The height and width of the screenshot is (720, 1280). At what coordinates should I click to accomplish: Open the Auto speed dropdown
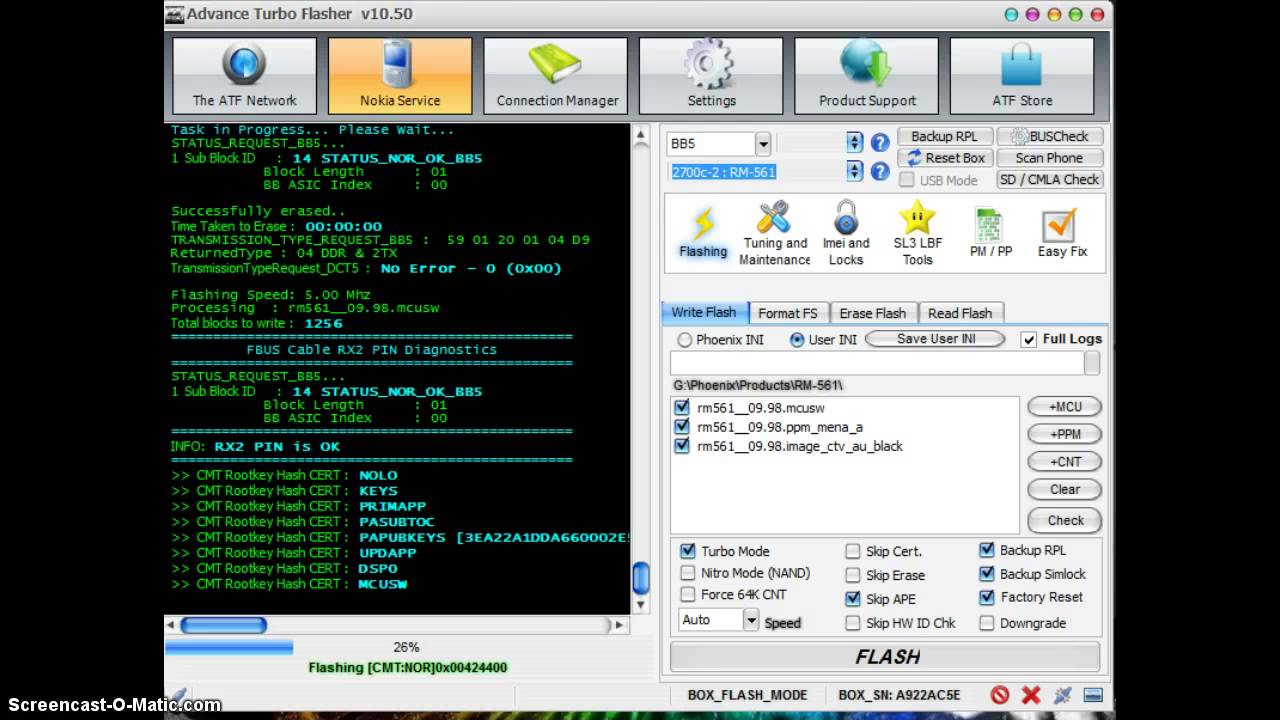tap(751, 620)
